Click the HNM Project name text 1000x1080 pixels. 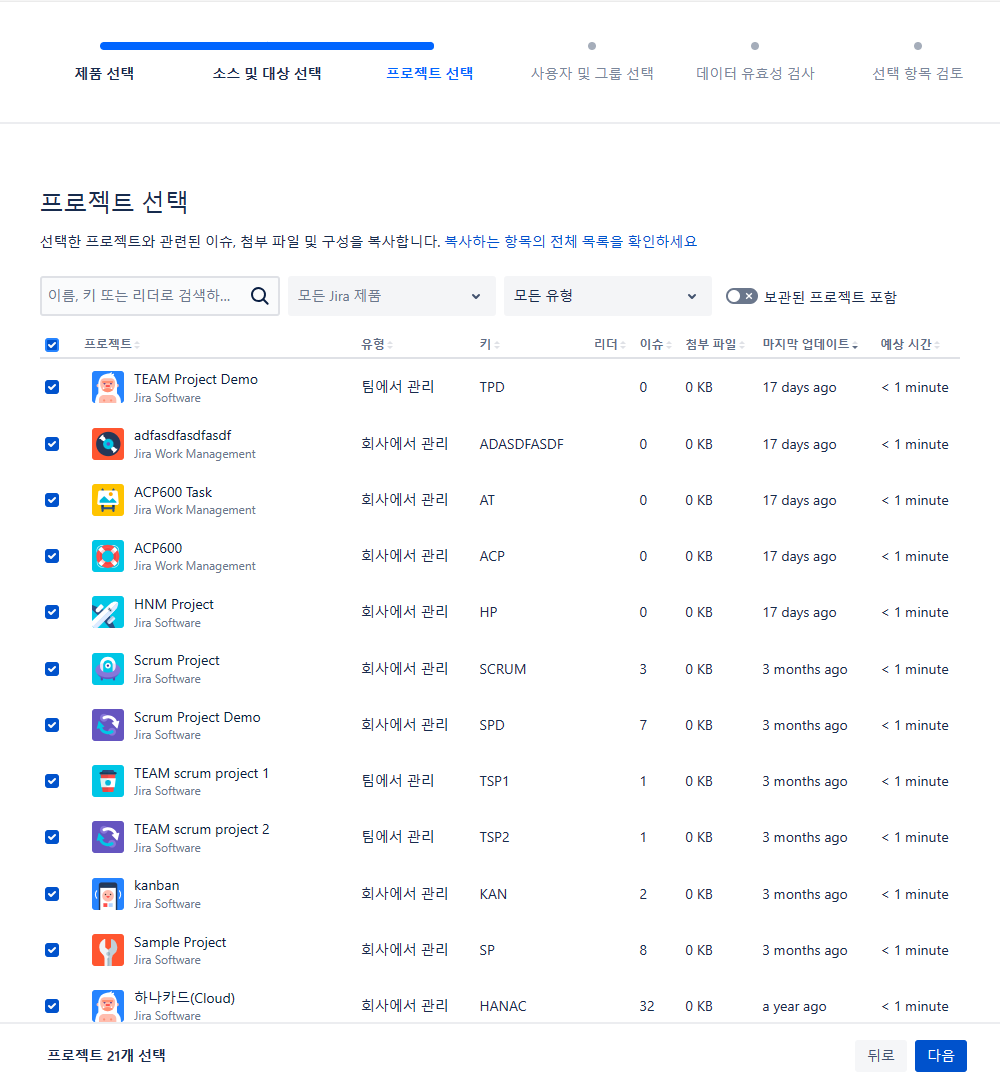(x=174, y=604)
